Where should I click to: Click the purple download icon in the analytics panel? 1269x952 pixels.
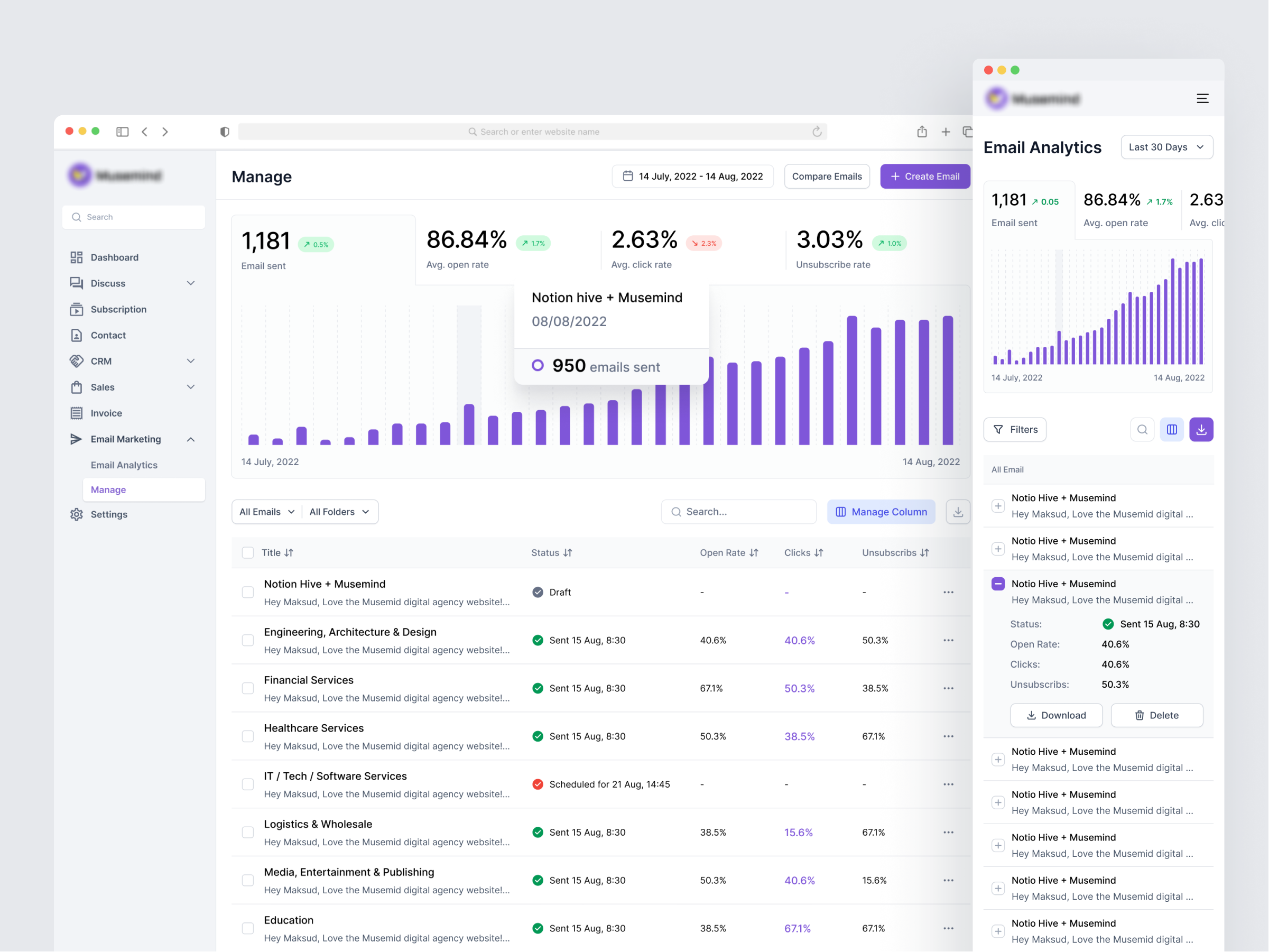(1201, 429)
